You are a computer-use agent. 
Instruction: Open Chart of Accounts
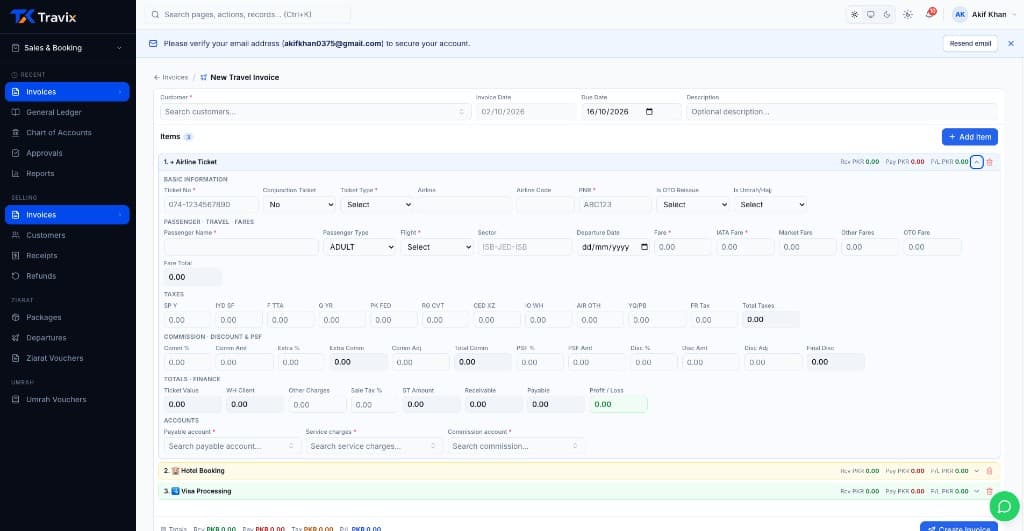[67, 133]
